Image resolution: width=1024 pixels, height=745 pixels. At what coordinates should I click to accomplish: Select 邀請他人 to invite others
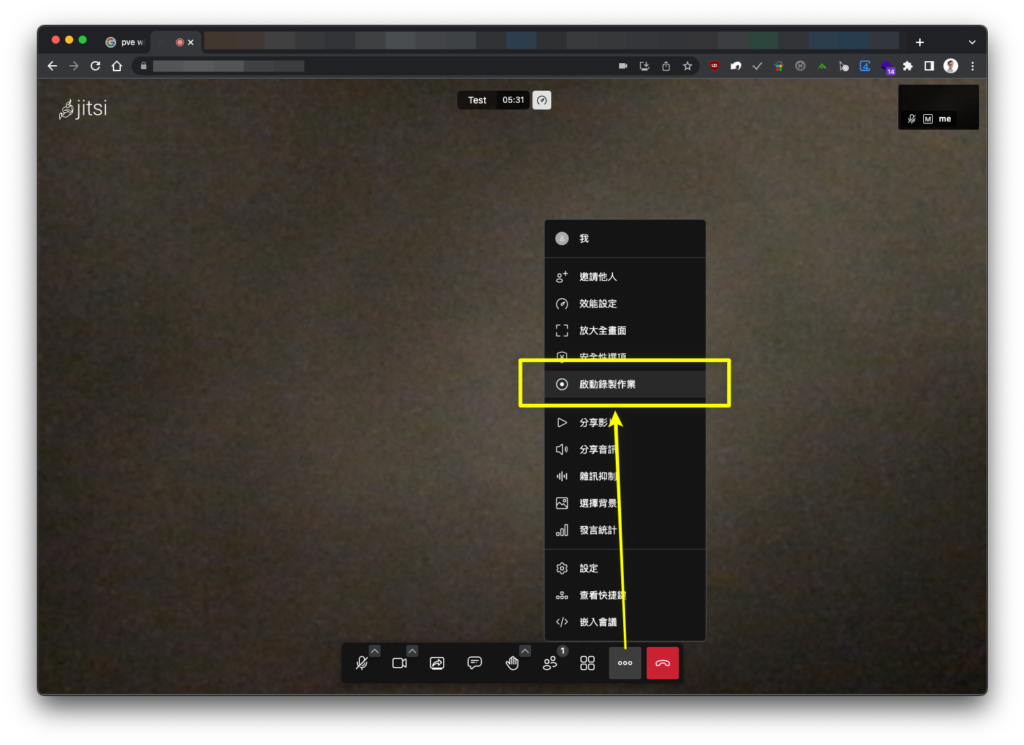(625, 277)
